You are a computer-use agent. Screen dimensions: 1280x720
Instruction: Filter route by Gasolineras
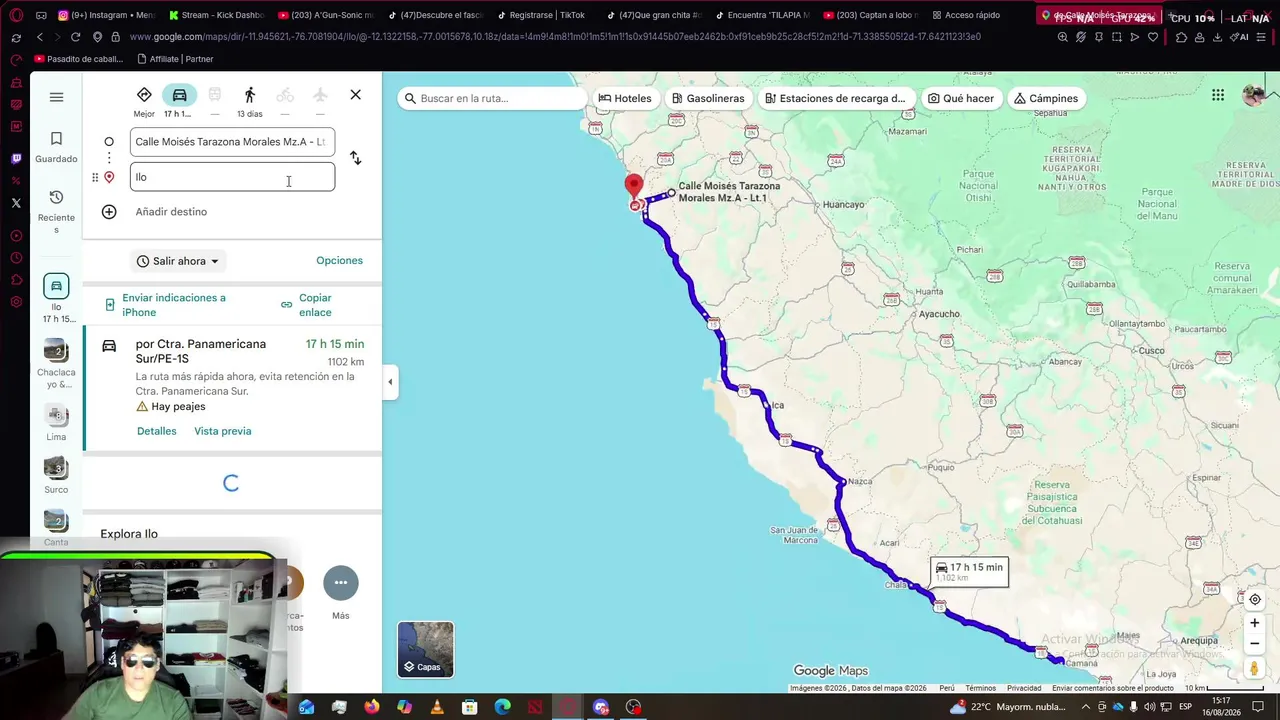(708, 98)
